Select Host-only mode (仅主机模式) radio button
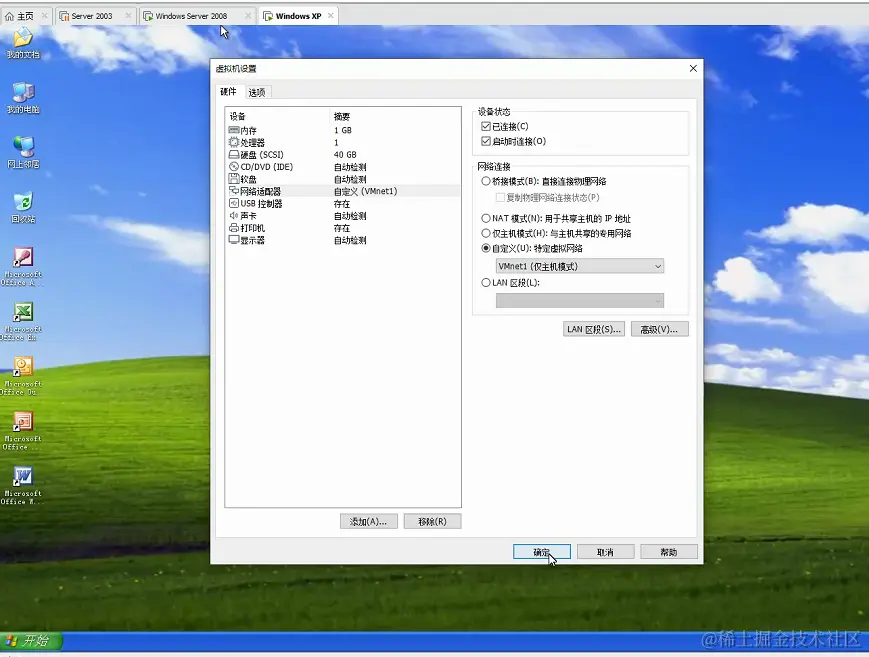This screenshot has width=869, height=657. pyautogui.click(x=486, y=233)
